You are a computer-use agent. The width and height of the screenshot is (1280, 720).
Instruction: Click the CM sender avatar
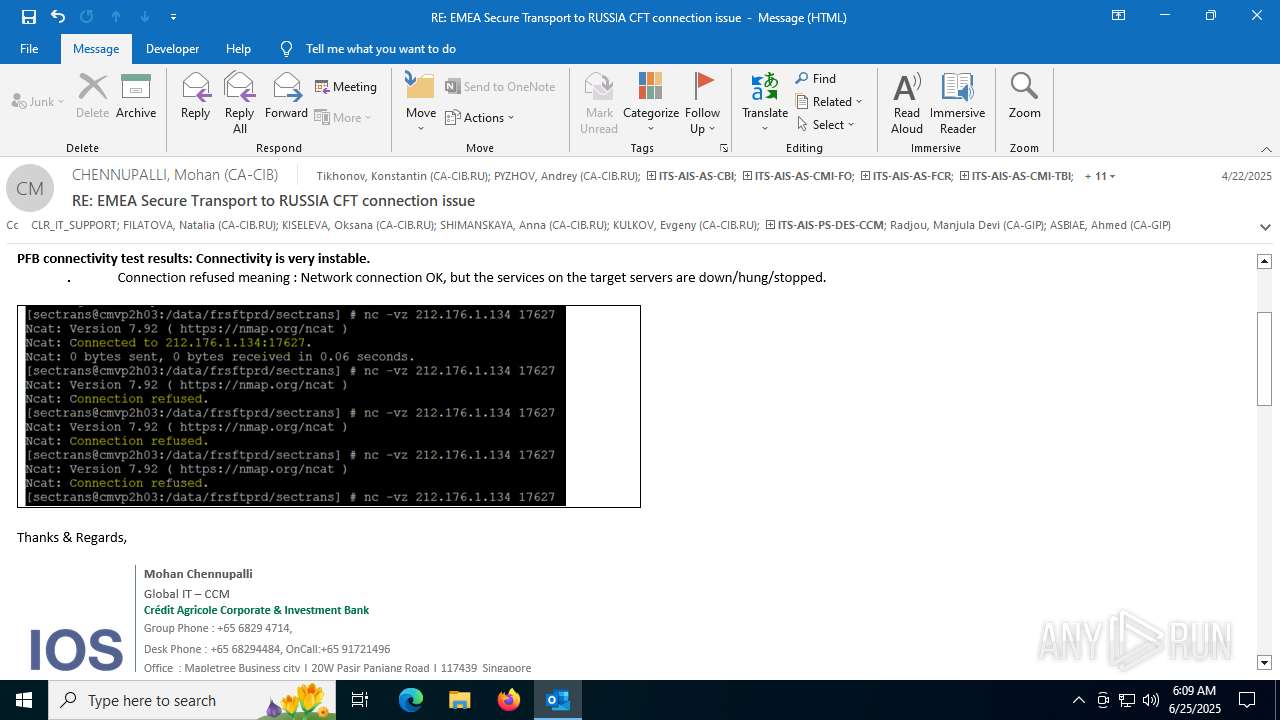tap(30, 189)
